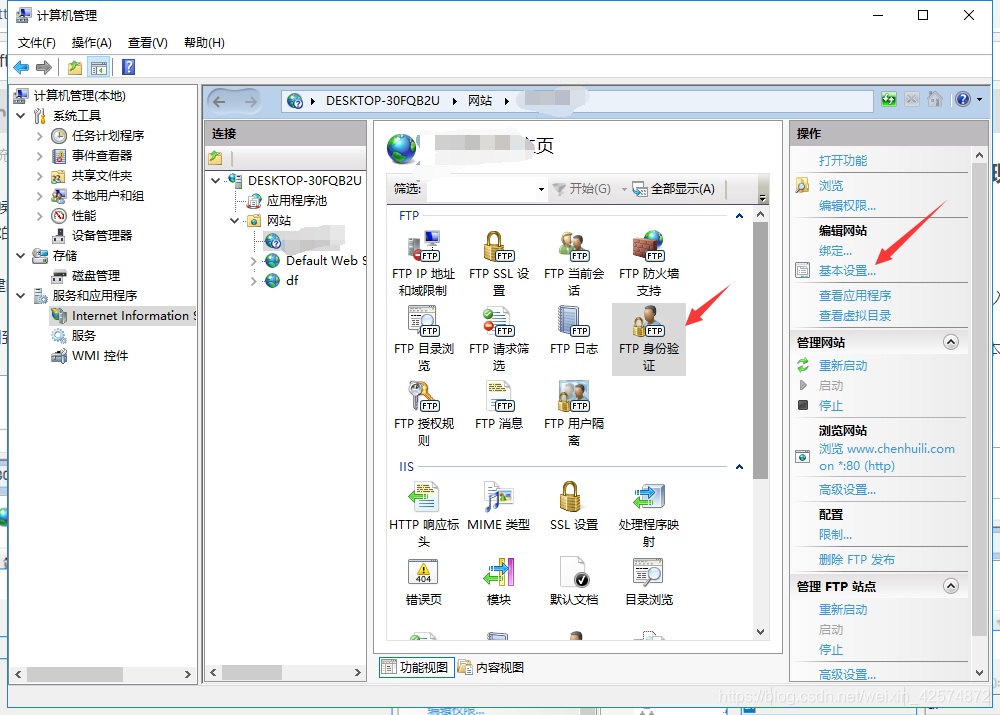Viewport: 1000px width, 715px height.
Task: Open the default document (默认文档) feature
Action: 573,581
